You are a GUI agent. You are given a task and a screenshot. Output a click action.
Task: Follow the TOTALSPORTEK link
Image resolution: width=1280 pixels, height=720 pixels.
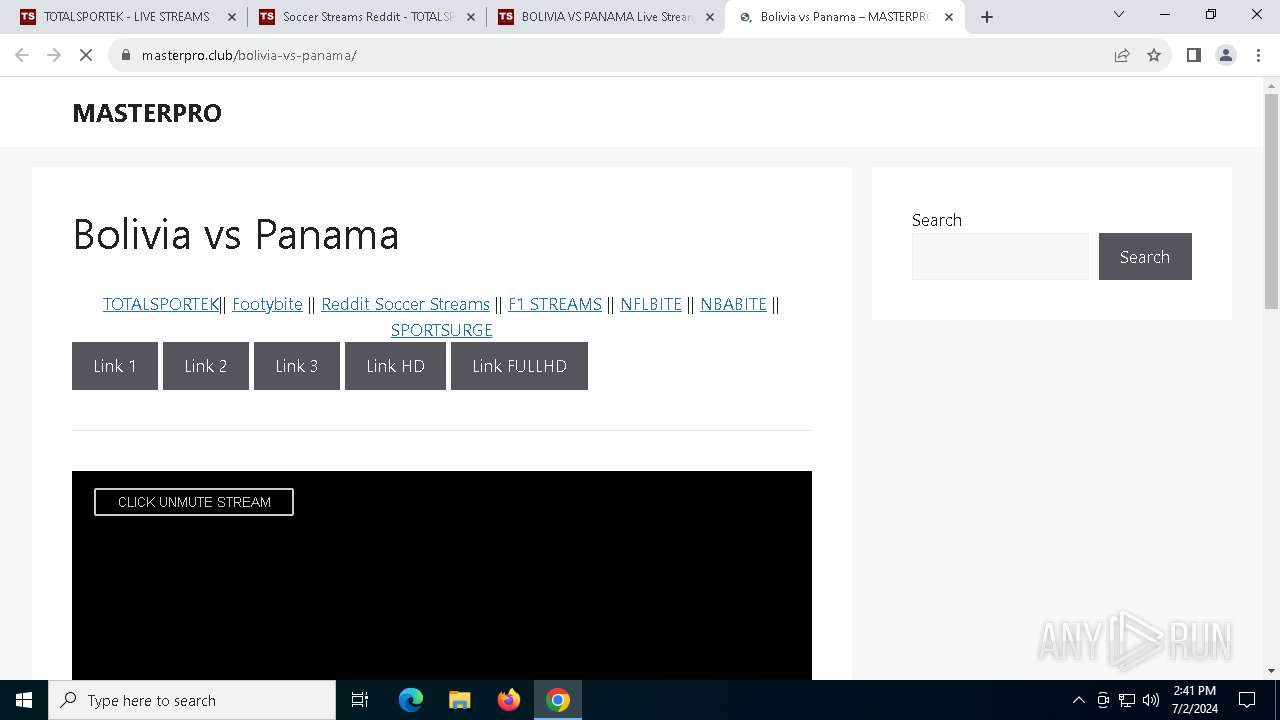coord(161,304)
